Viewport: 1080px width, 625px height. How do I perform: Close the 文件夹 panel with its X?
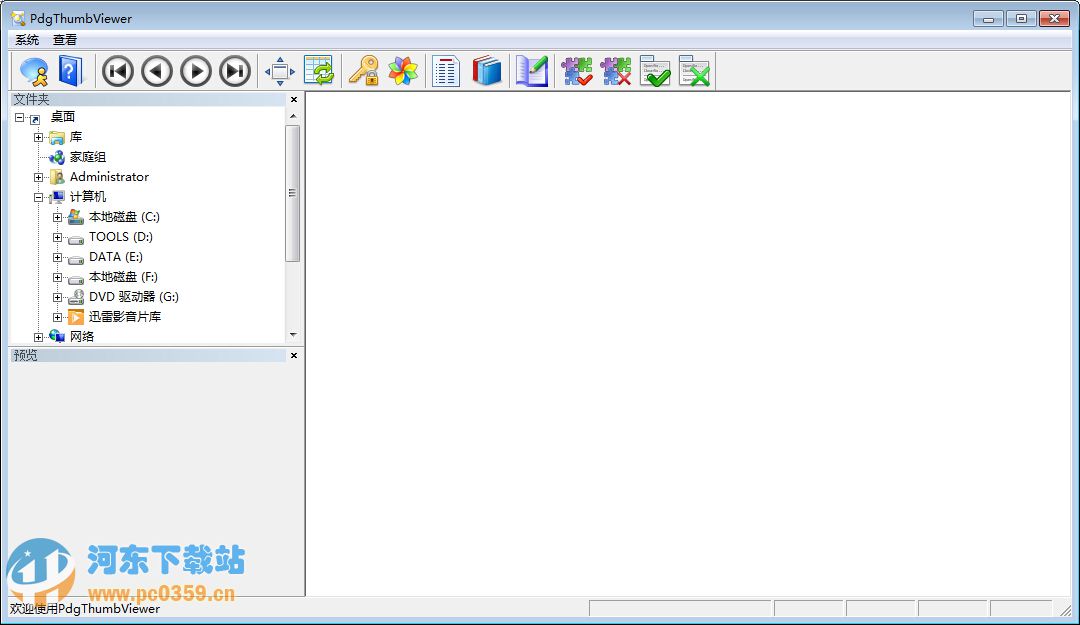[x=293, y=100]
